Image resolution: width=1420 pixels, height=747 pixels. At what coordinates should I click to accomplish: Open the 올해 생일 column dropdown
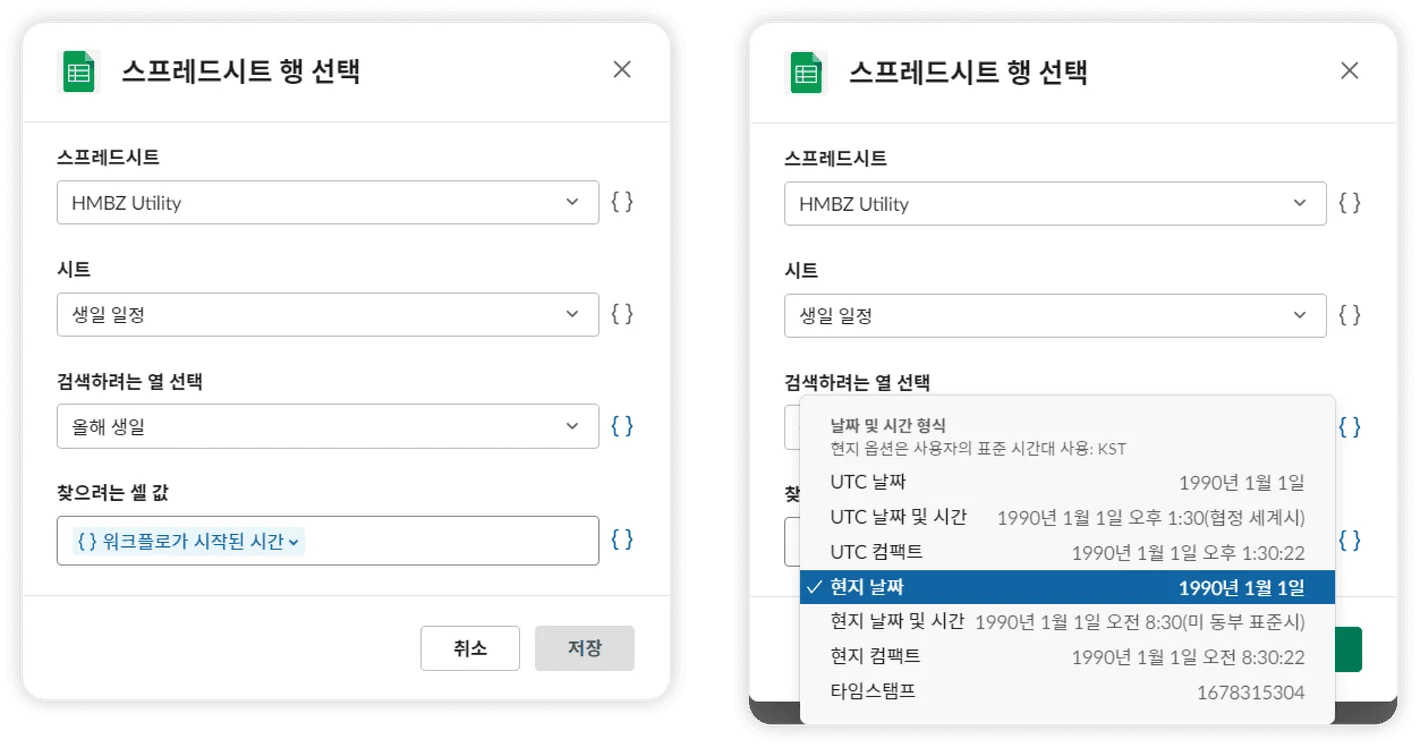point(327,426)
